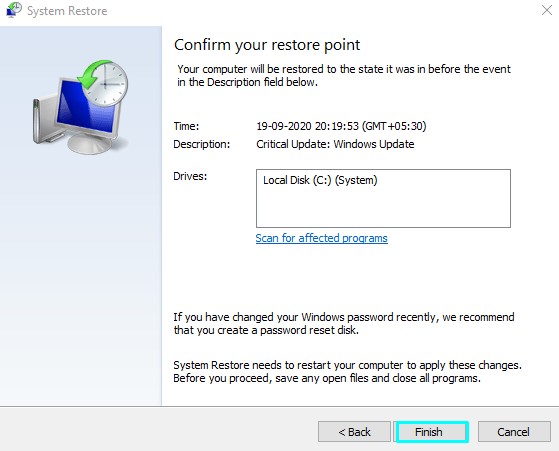Click the password reset disk recommendation text
The height and width of the screenshot is (451, 559).
(344, 324)
